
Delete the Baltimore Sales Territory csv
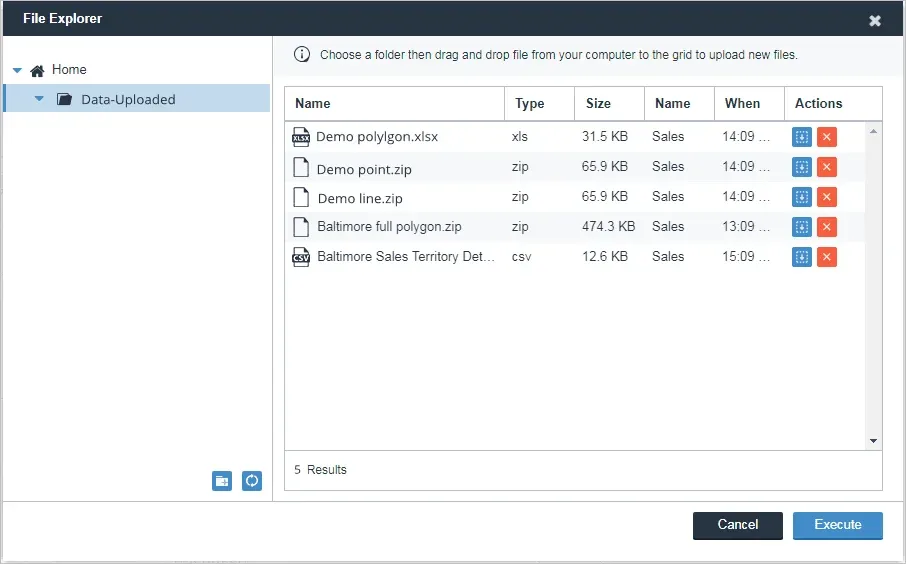(x=827, y=257)
